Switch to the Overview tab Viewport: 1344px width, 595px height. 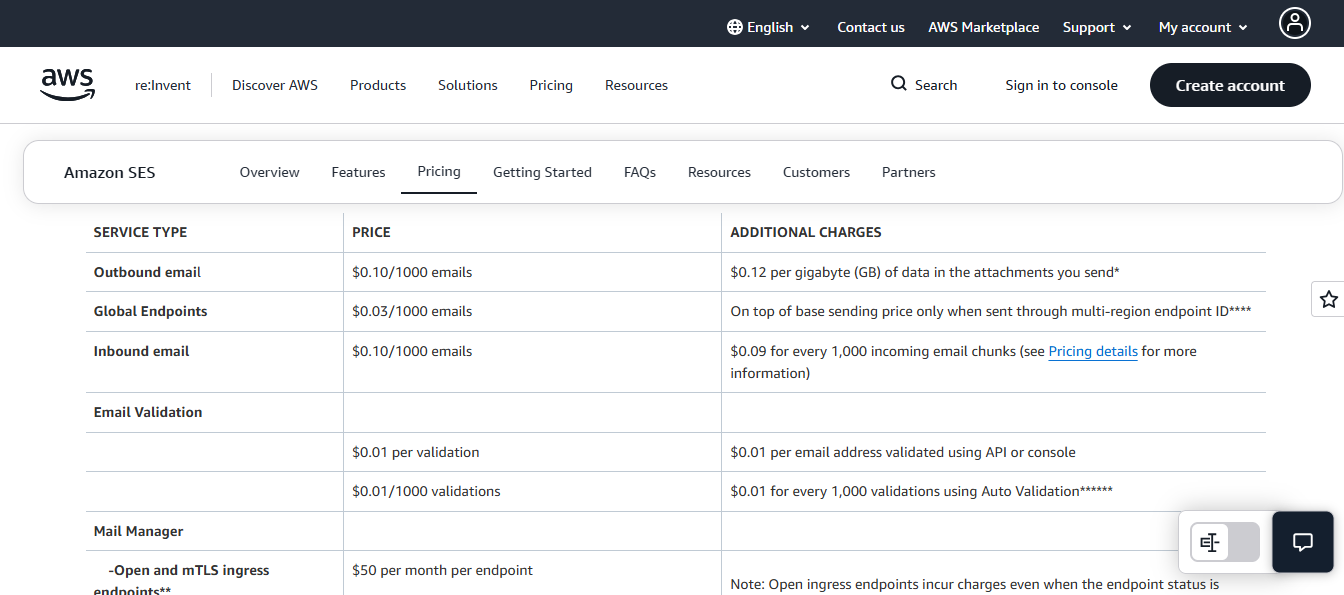(x=269, y=172)
